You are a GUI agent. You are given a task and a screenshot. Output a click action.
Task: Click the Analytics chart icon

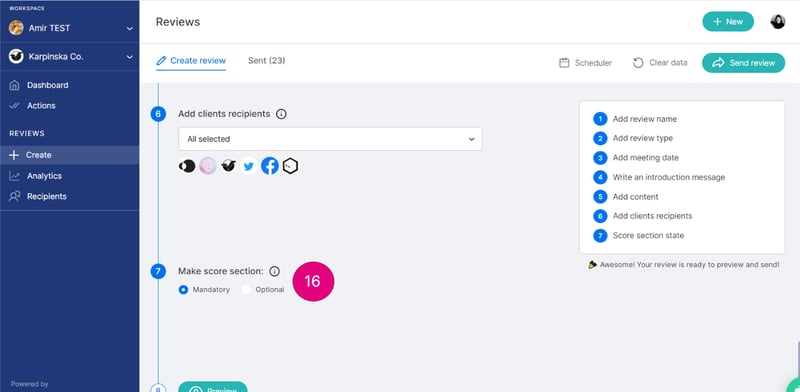[x=14, y=176]
